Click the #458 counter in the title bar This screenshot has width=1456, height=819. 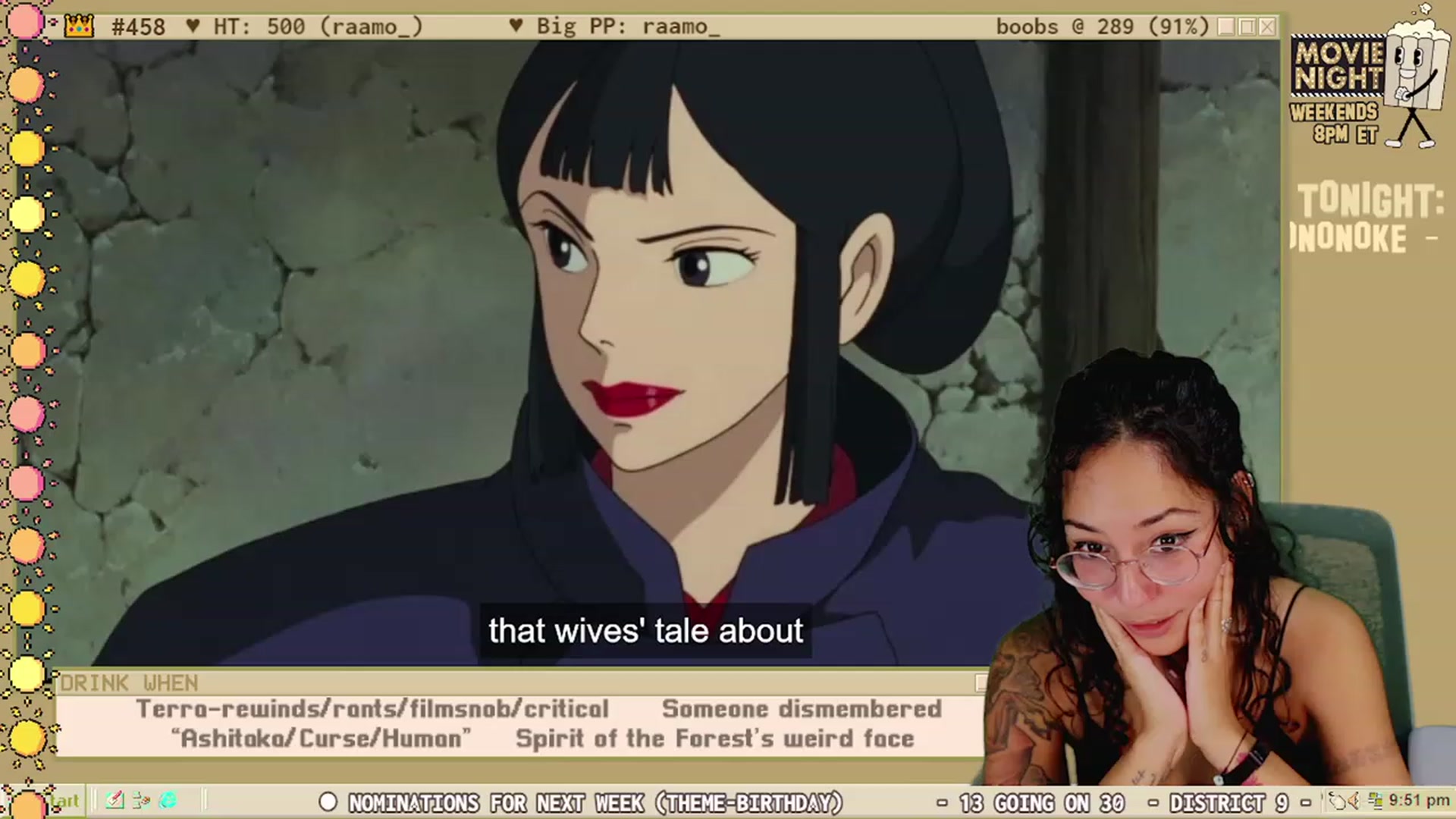click(138, 27)
